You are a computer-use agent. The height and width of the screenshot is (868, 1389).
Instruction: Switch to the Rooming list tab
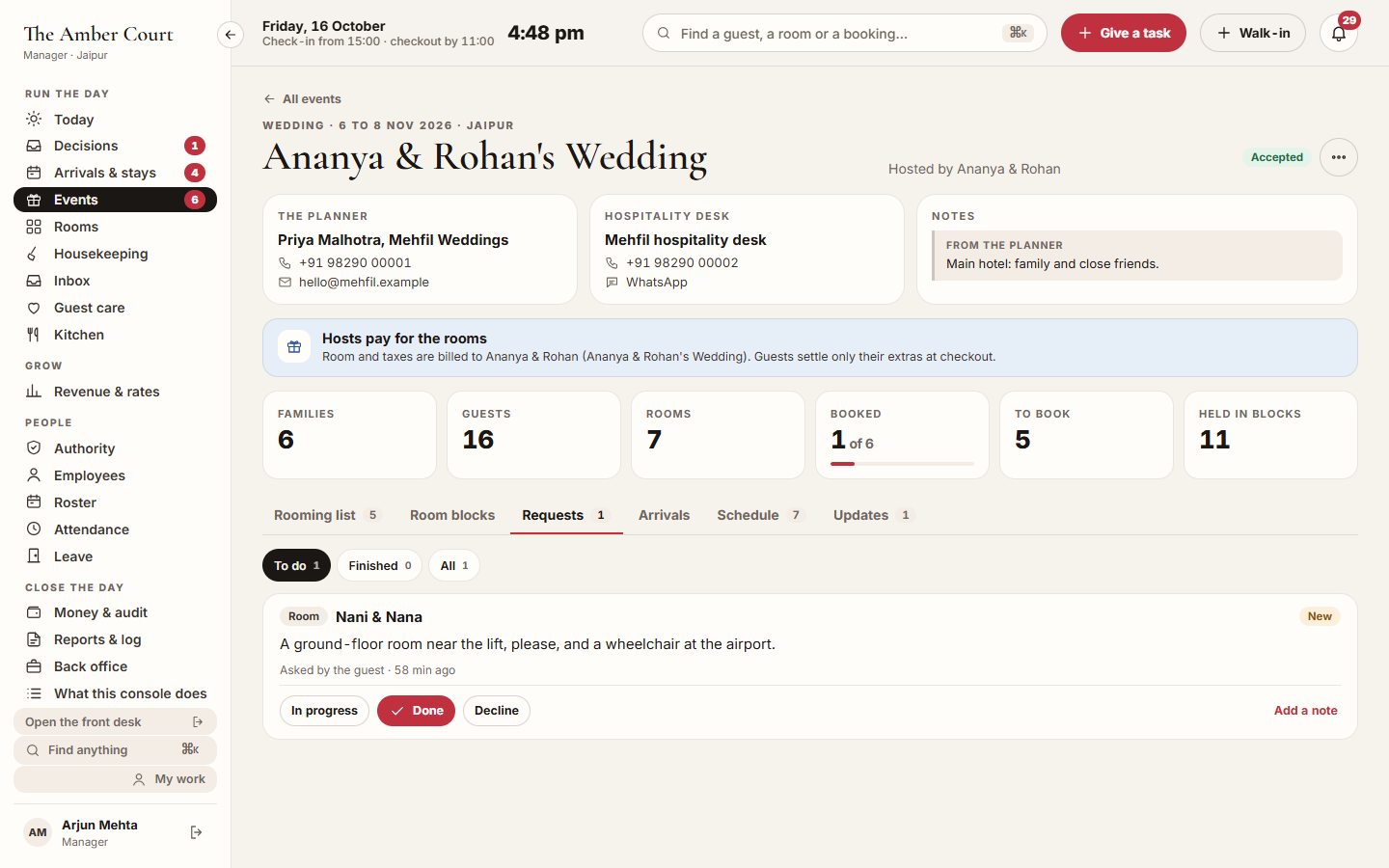click(x=327, y=515)
